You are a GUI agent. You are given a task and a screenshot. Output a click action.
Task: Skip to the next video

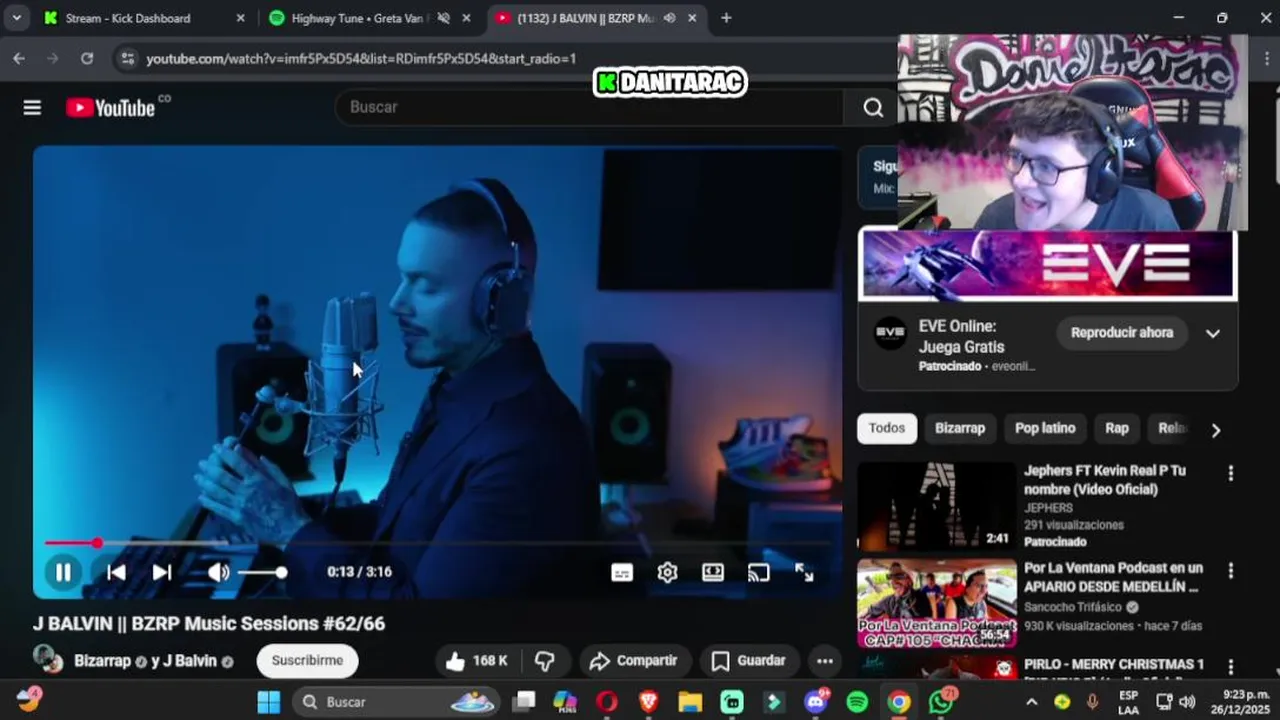point(161,572)
